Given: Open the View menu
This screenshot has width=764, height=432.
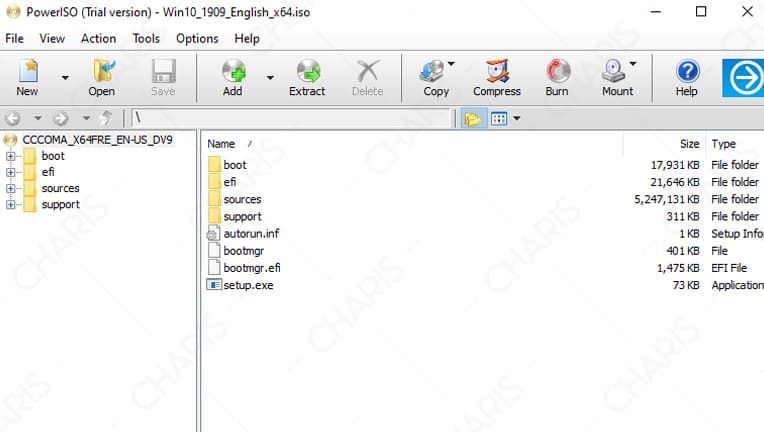Looking at the screenshot, I should coord(52,38).
